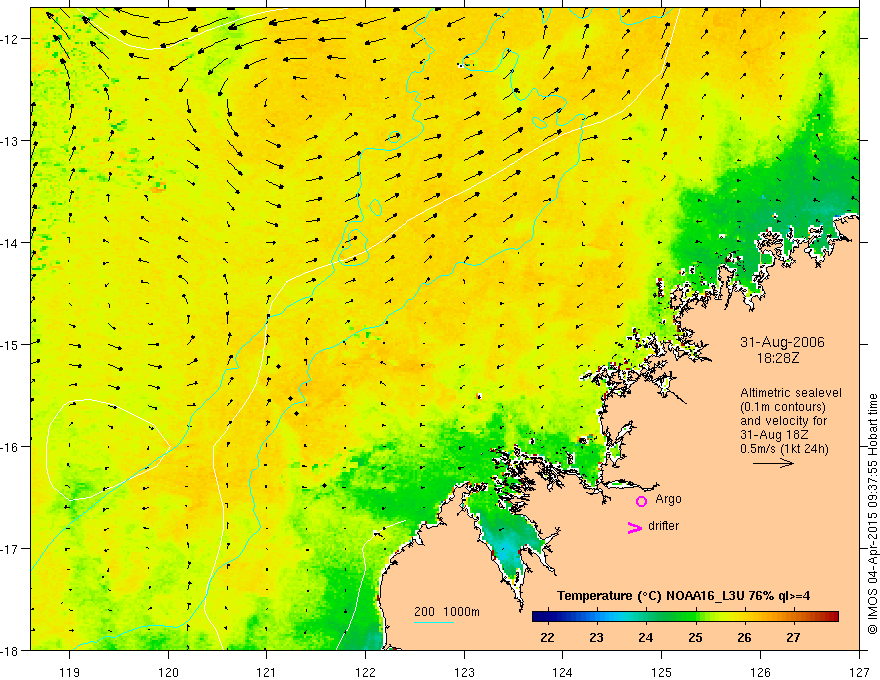Click the longitude axis label 127
The width and height of the screenshot is (880, 680).
point(859,672)
